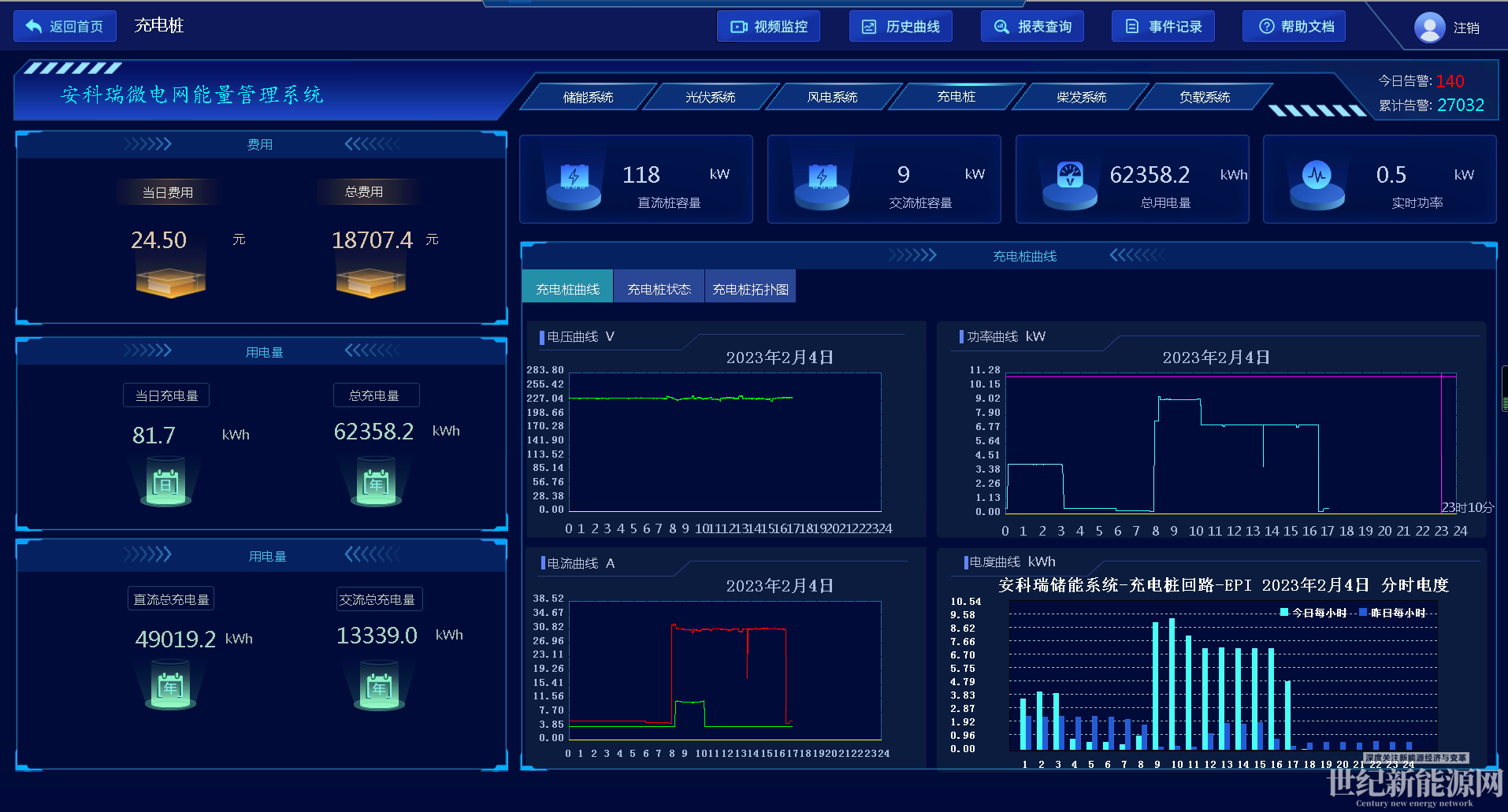Click the chart icon in 历史曲线
Image resolution: width=1508 pixels, height=812 pixels.
coord(869,27)
